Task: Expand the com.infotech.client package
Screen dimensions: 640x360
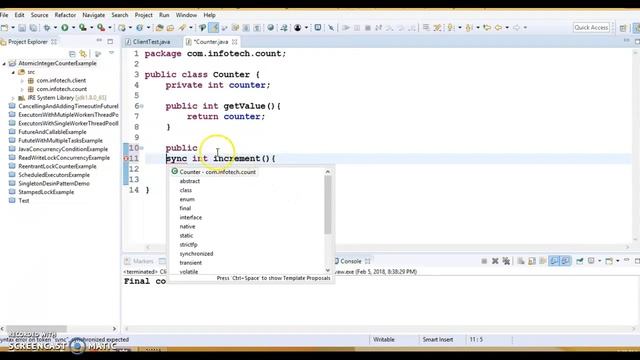Action: (22, 81)
